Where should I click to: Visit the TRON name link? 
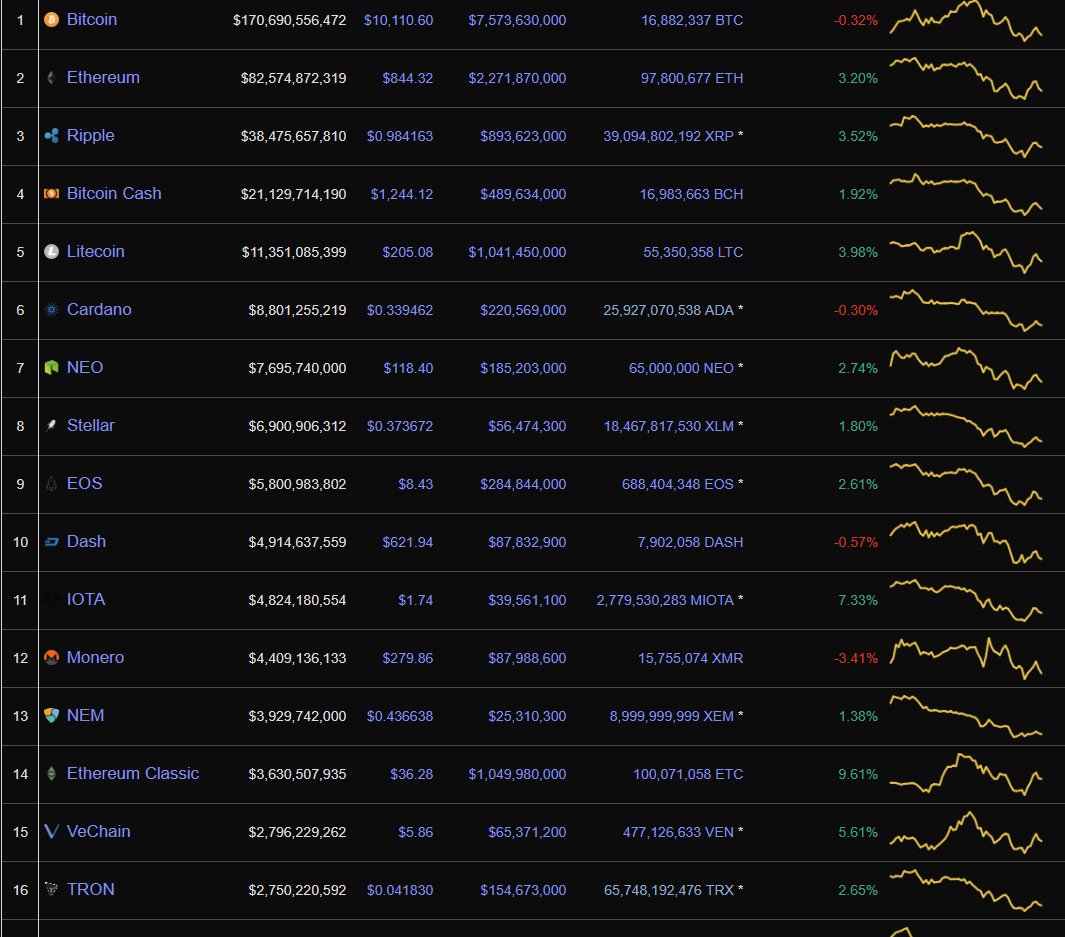tap(90, 889)
